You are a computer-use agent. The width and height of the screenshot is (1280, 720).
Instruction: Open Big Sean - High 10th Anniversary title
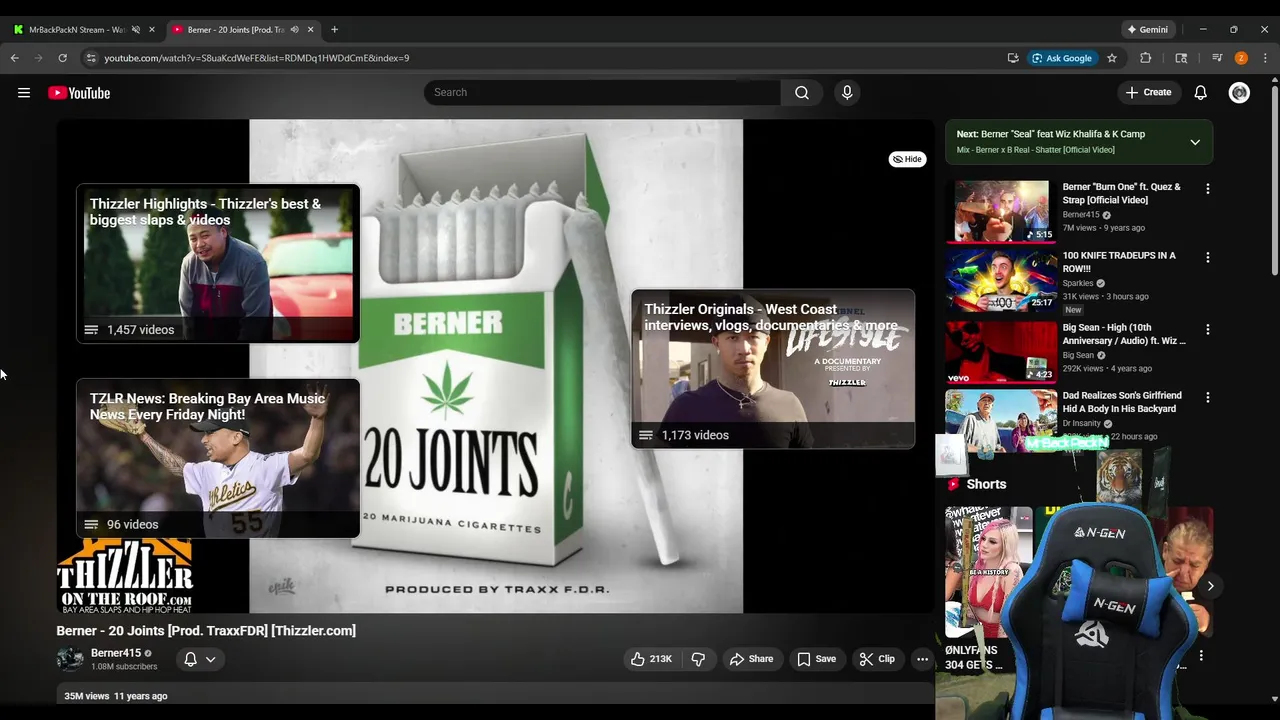click(1124, 334)
